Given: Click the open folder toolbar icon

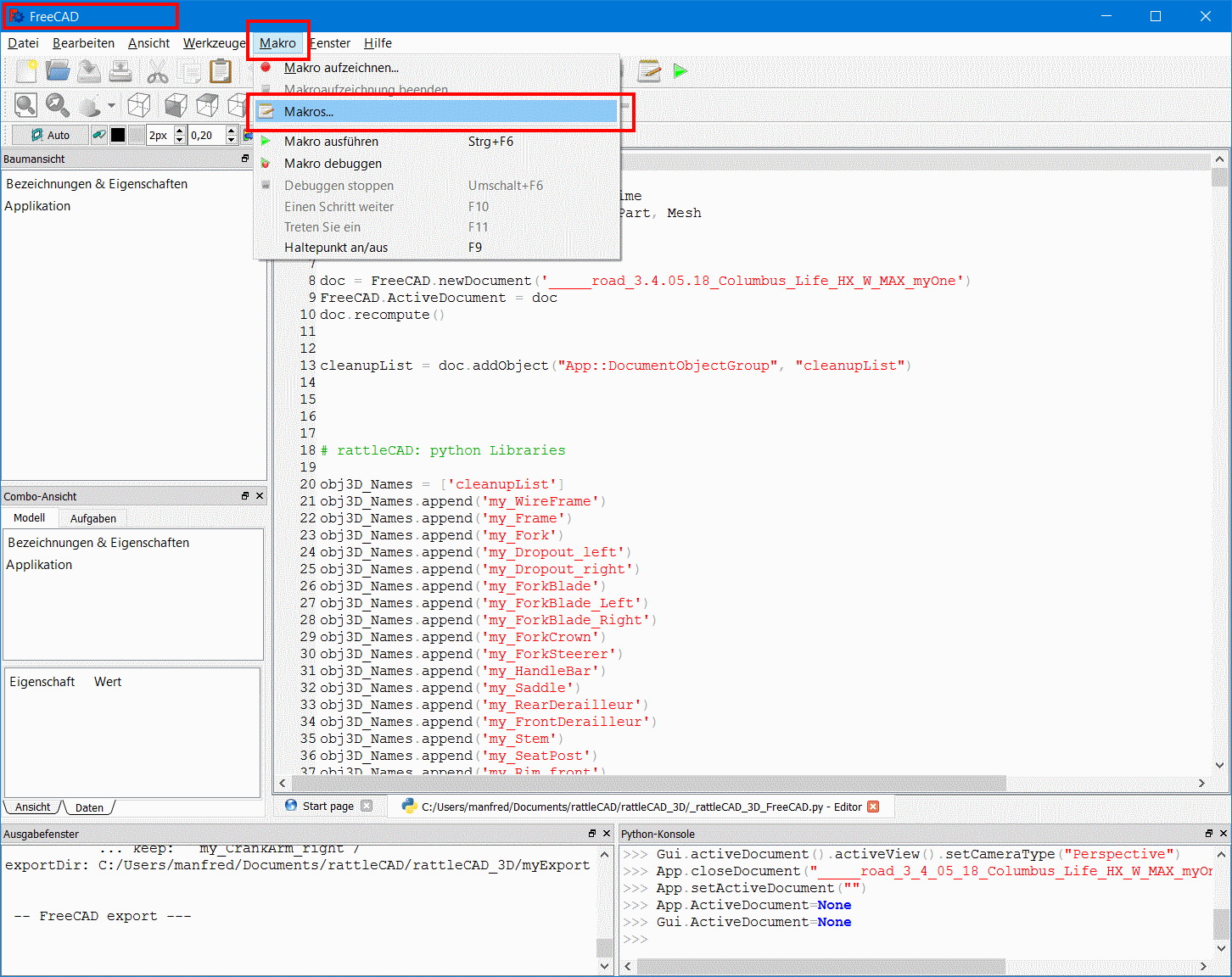Looking at the screenshot, I should (x=58, y=71).
